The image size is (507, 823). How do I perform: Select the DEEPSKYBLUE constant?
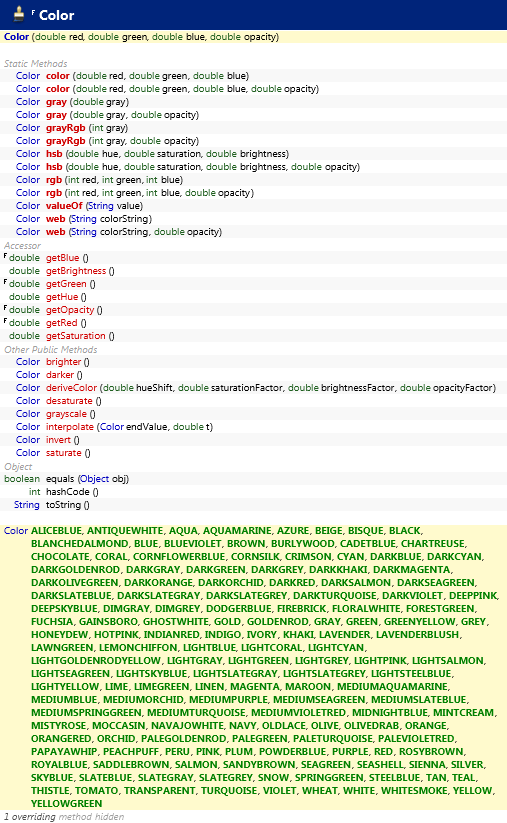point(64,609)
